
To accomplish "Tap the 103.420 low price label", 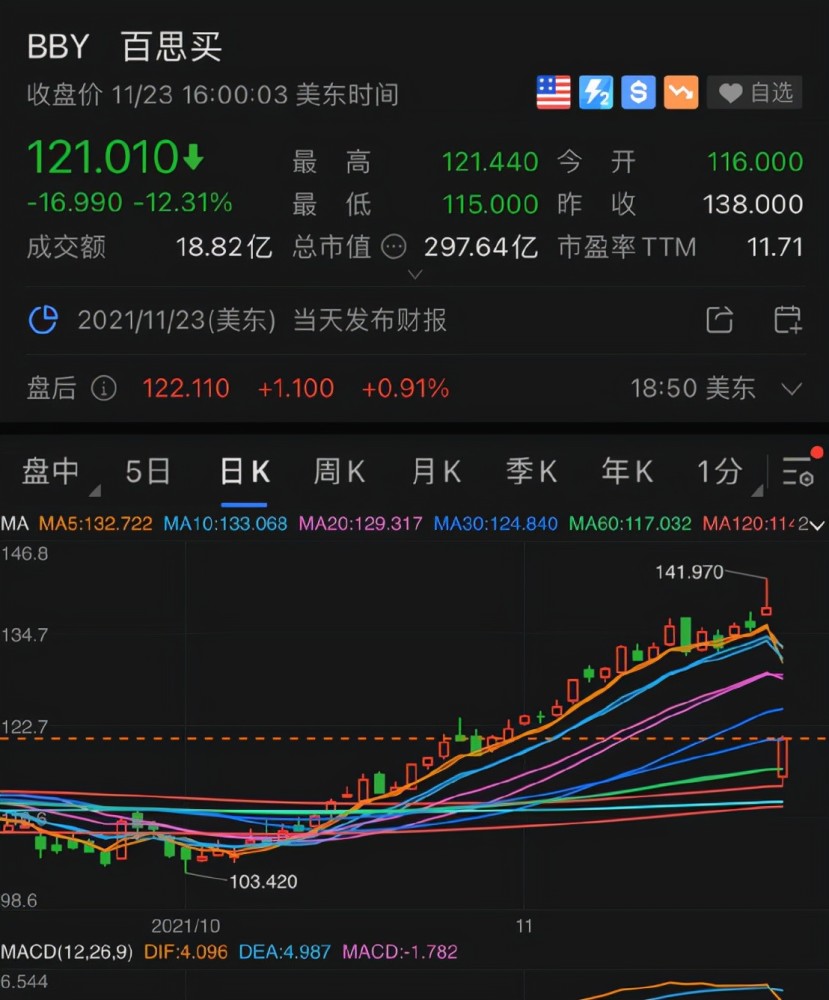I will 263,882.
